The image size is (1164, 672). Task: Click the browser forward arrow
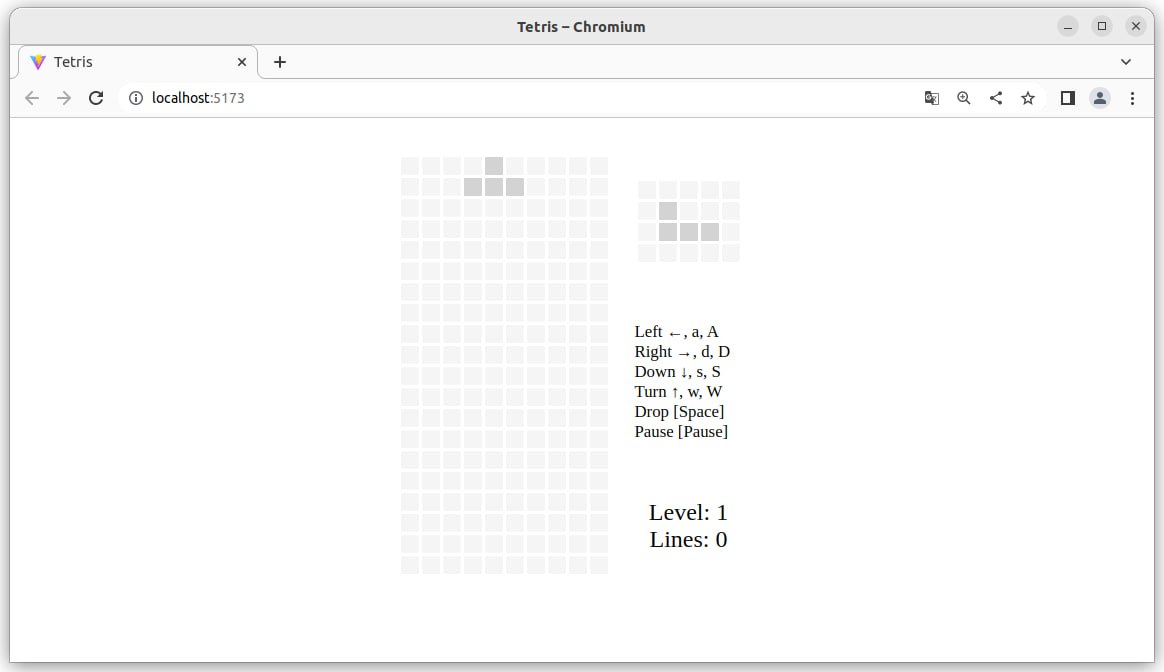(64, 98)
